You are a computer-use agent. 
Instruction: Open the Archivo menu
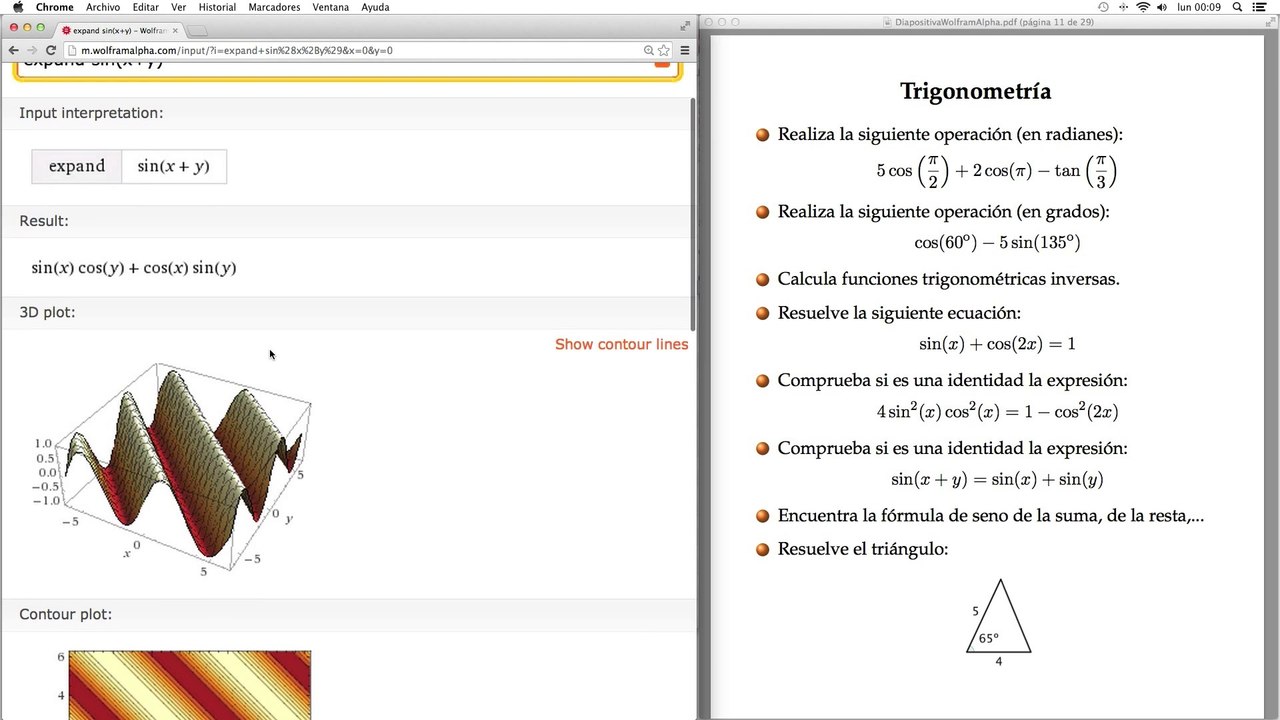[103, 7]
